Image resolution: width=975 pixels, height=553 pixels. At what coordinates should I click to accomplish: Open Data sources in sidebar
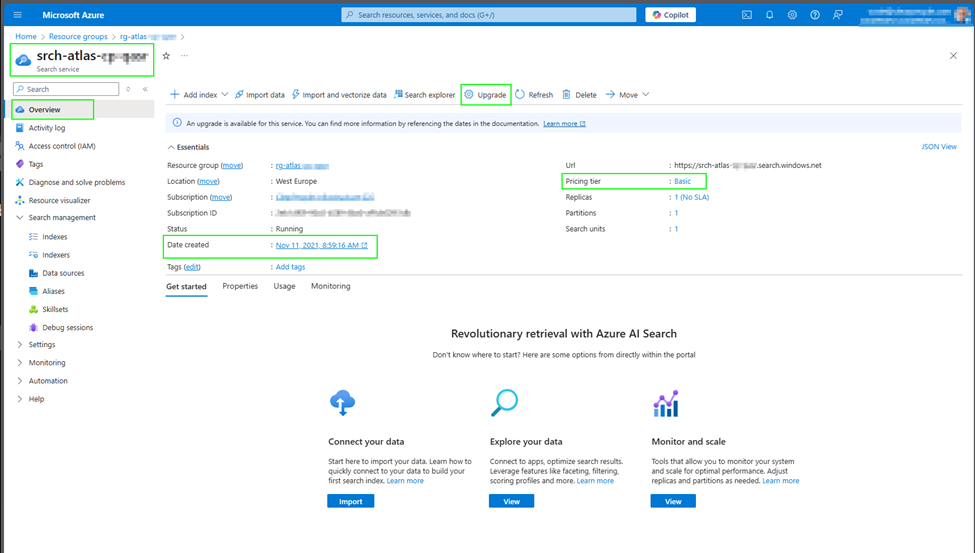click(63, 273)
